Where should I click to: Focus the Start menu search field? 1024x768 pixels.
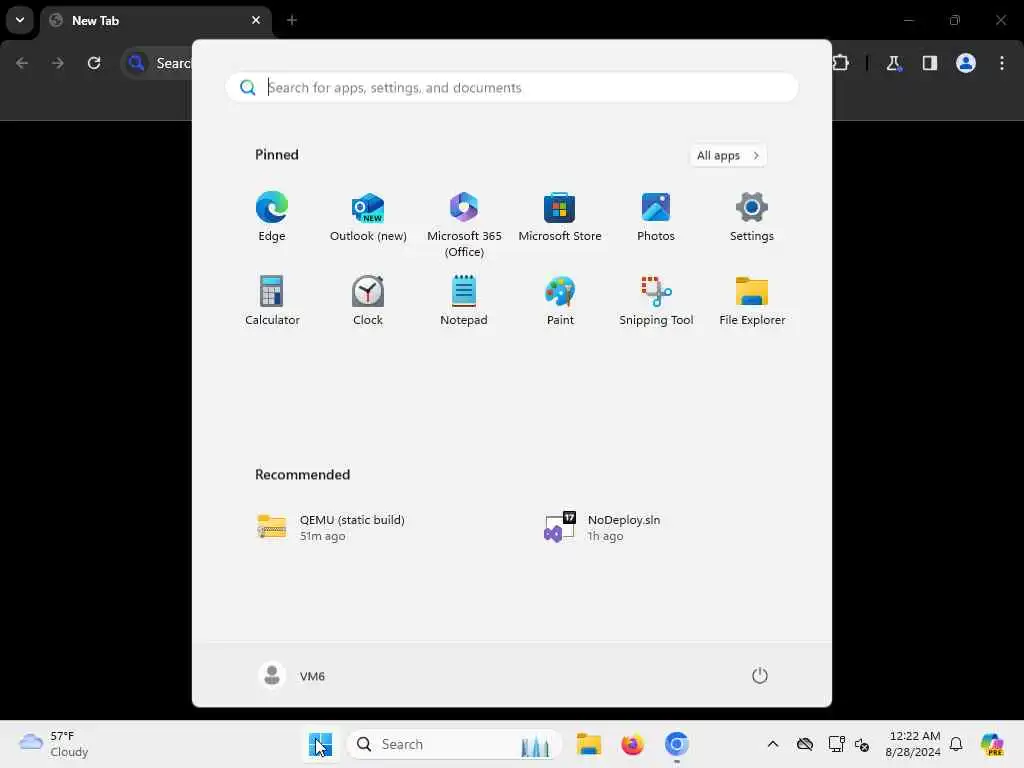pos(512,88)
